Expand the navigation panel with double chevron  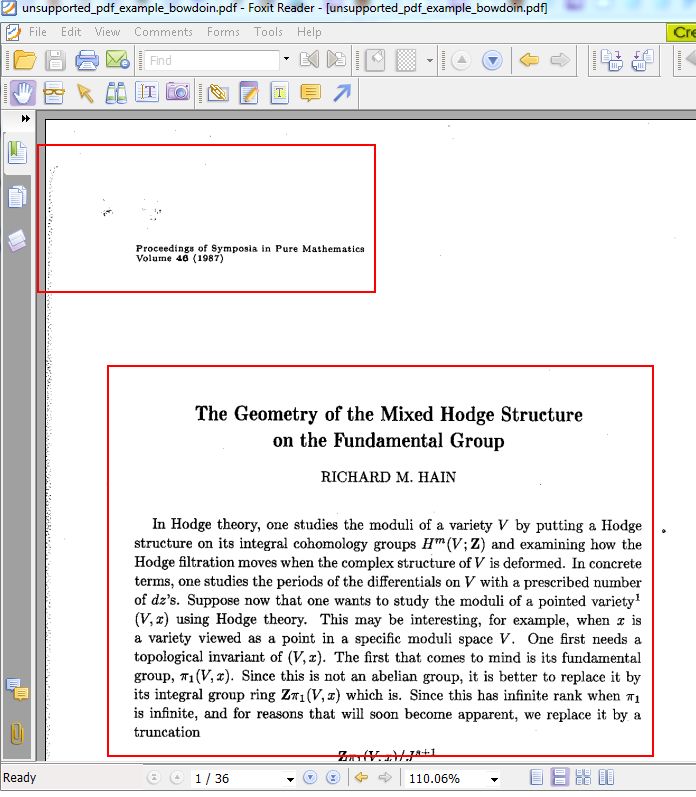(25, 118)
